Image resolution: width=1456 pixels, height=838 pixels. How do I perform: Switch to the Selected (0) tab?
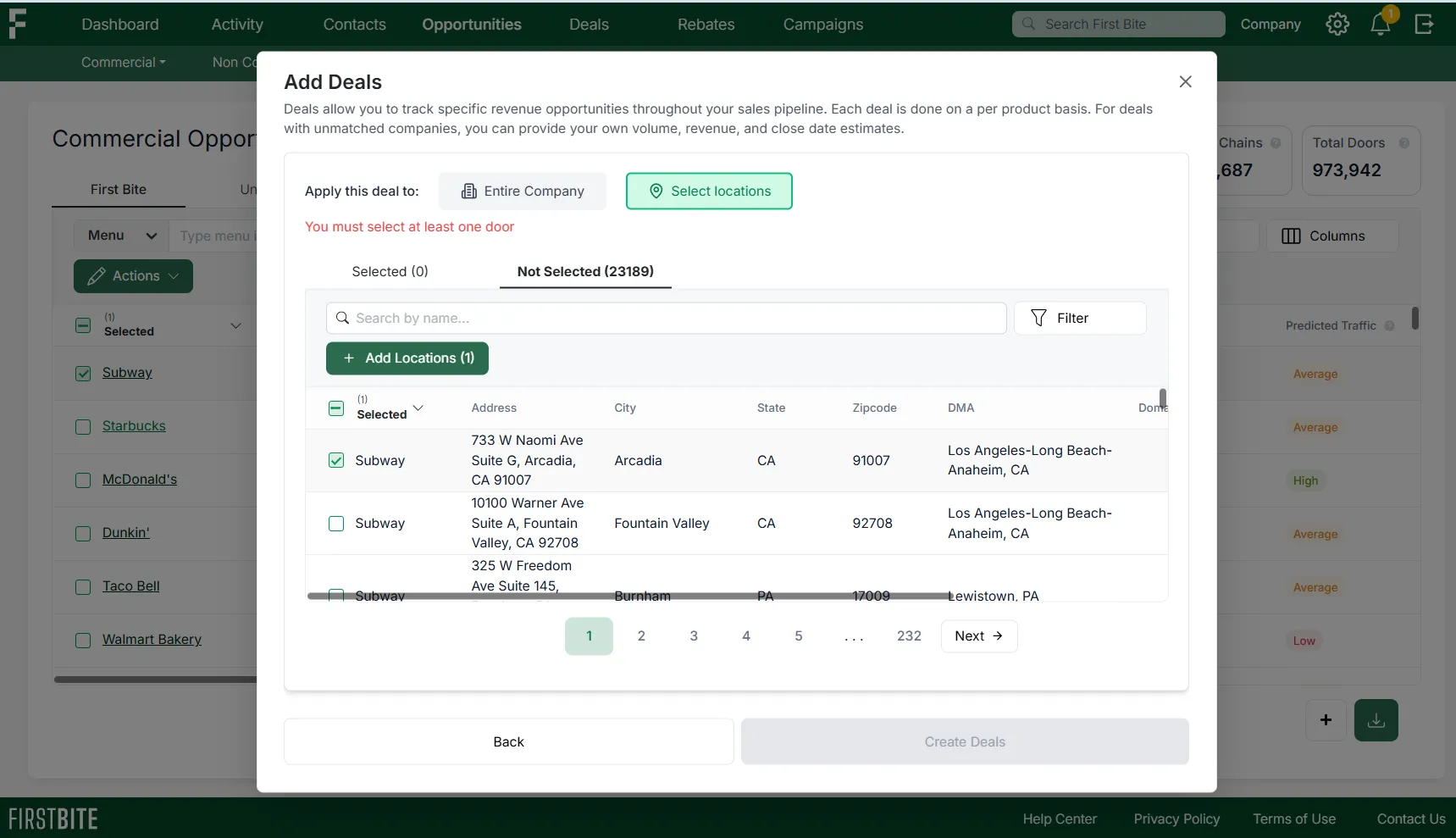[390, 271]
